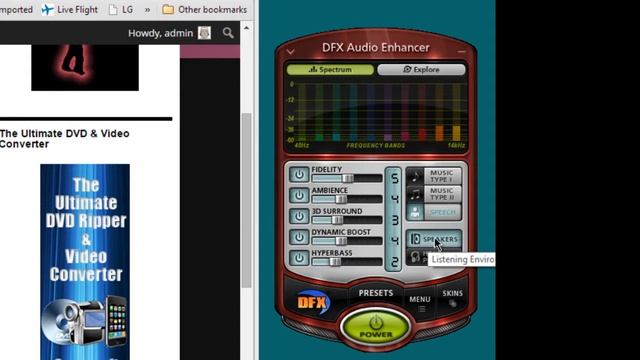The image size is (640, 360).
Task: Open the Skins selector
Action: [452, 298]
